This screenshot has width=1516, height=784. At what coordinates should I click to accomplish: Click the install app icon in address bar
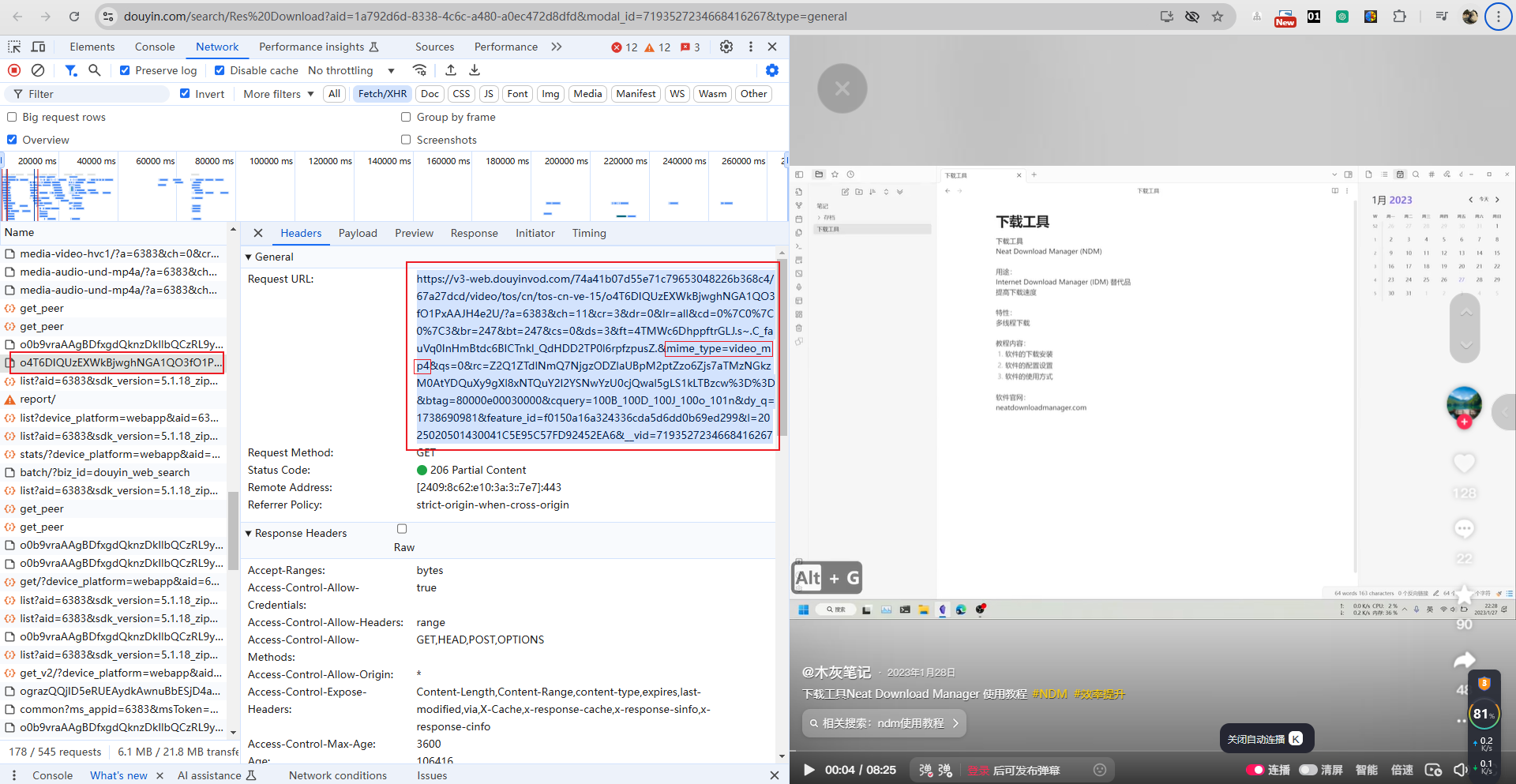(x=1166, y=16)
